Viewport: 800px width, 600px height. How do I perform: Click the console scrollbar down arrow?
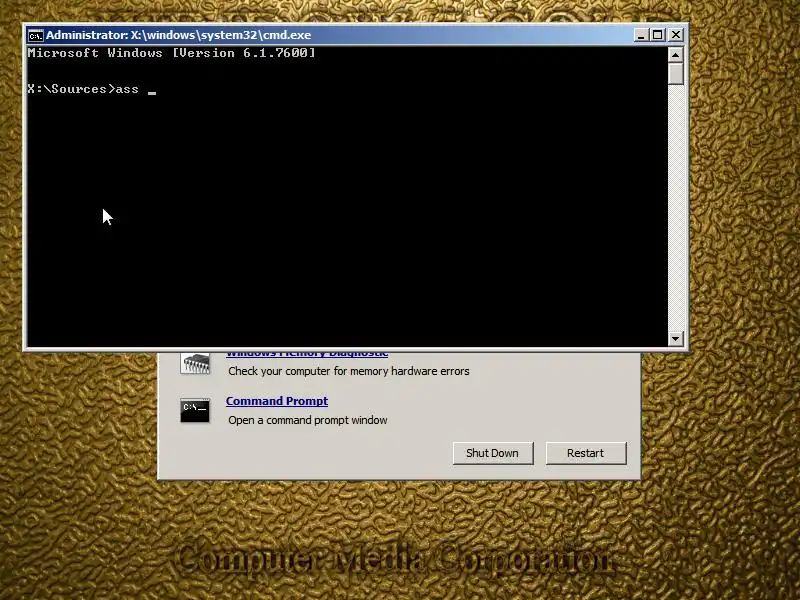click(x=676, y=338)
